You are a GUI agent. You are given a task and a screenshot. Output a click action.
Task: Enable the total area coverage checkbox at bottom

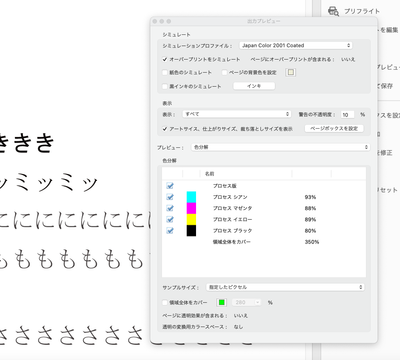tap(165, 303)
